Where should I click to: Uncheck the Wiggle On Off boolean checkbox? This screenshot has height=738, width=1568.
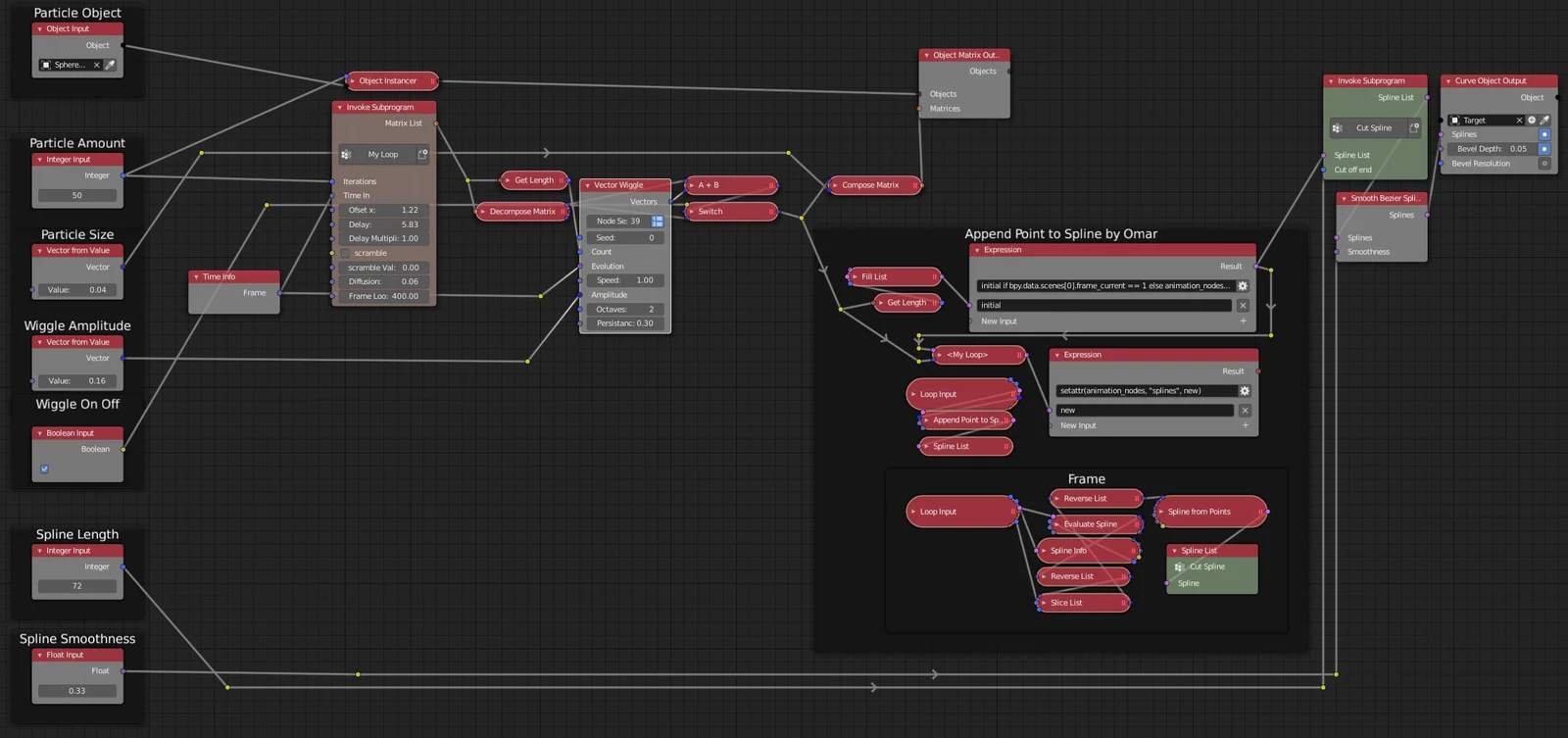pos(44,468)
